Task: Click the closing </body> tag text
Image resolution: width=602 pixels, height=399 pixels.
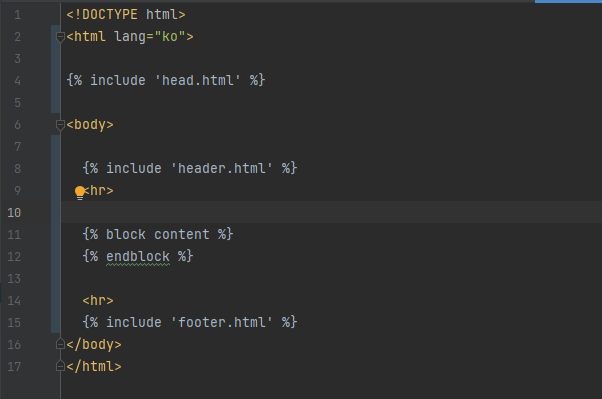Action: click(94, 344)
